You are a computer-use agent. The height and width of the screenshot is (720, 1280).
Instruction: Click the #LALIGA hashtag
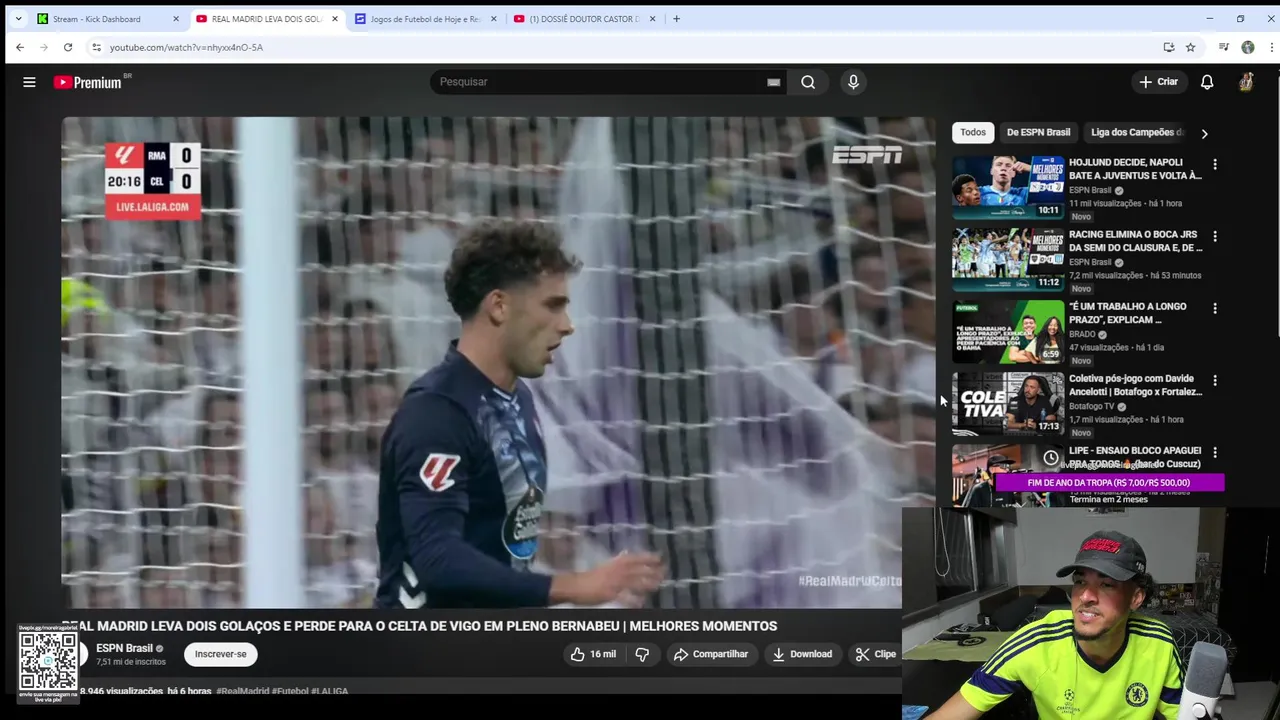click(329, 691)
